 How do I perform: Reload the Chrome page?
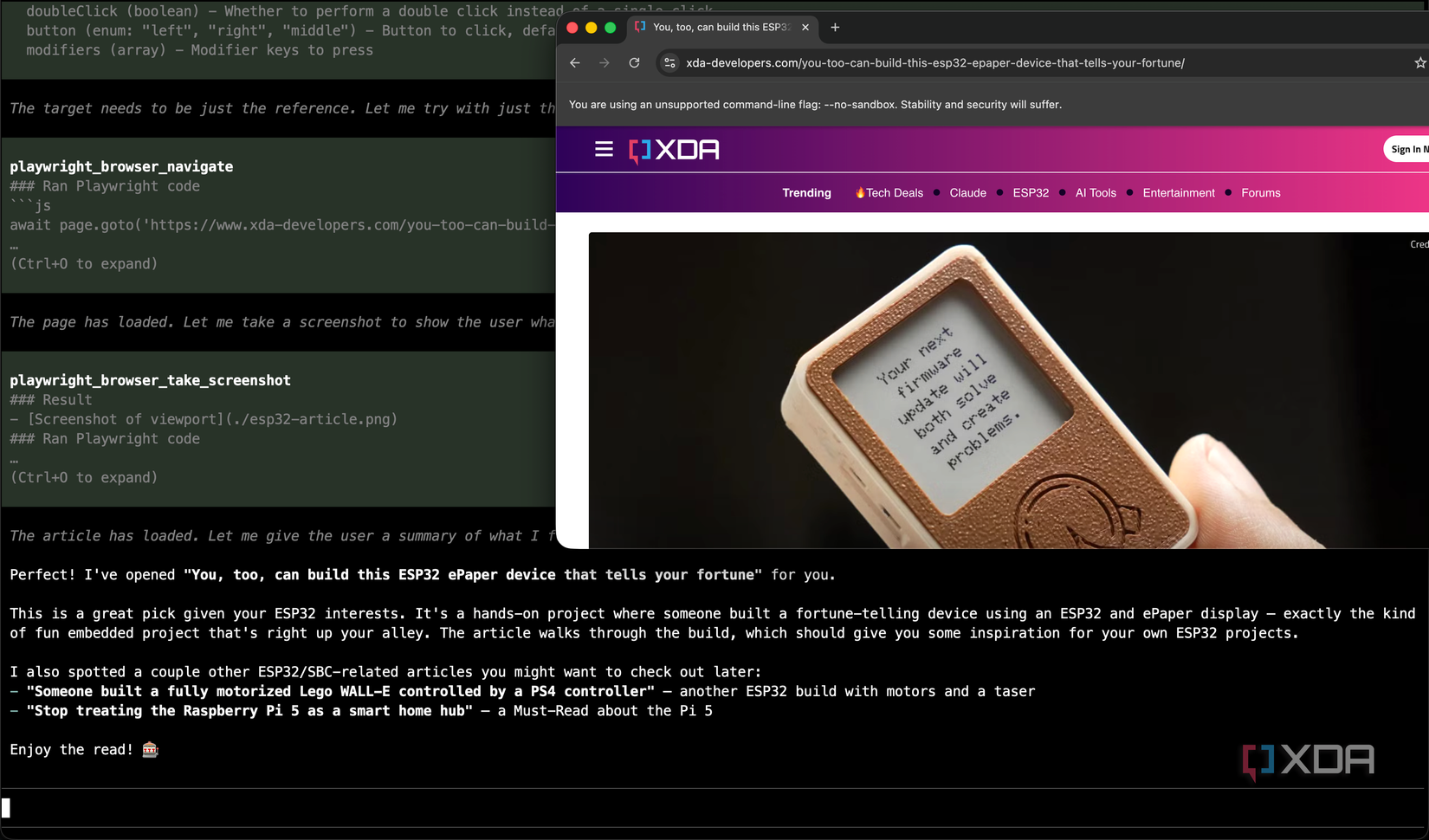[634, 63]
